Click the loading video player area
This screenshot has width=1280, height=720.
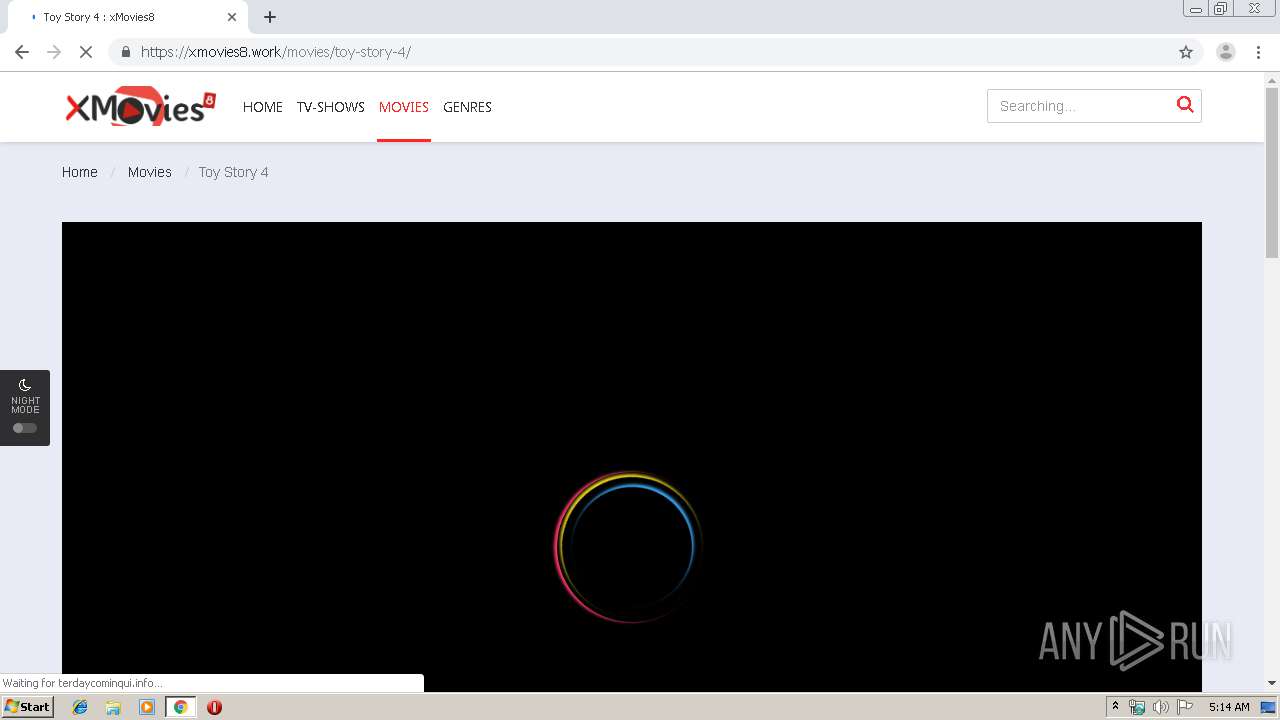632,456
